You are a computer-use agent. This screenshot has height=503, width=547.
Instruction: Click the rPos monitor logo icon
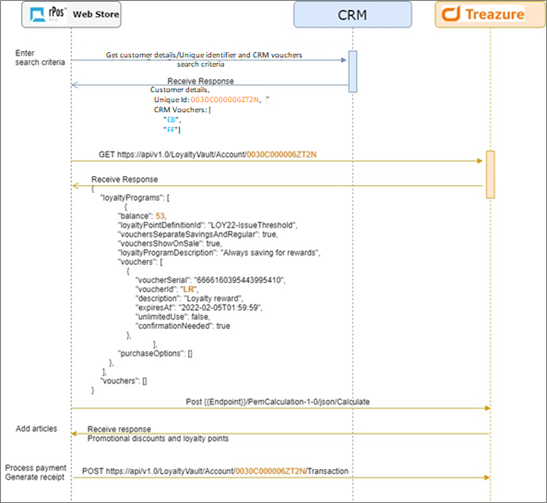pyautogui.click(x=37, y=15)
